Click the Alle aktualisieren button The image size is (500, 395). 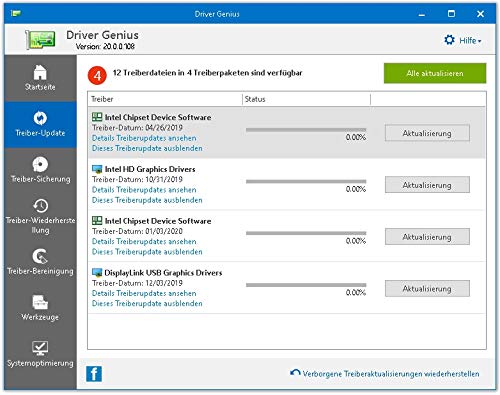coord(435,73)
